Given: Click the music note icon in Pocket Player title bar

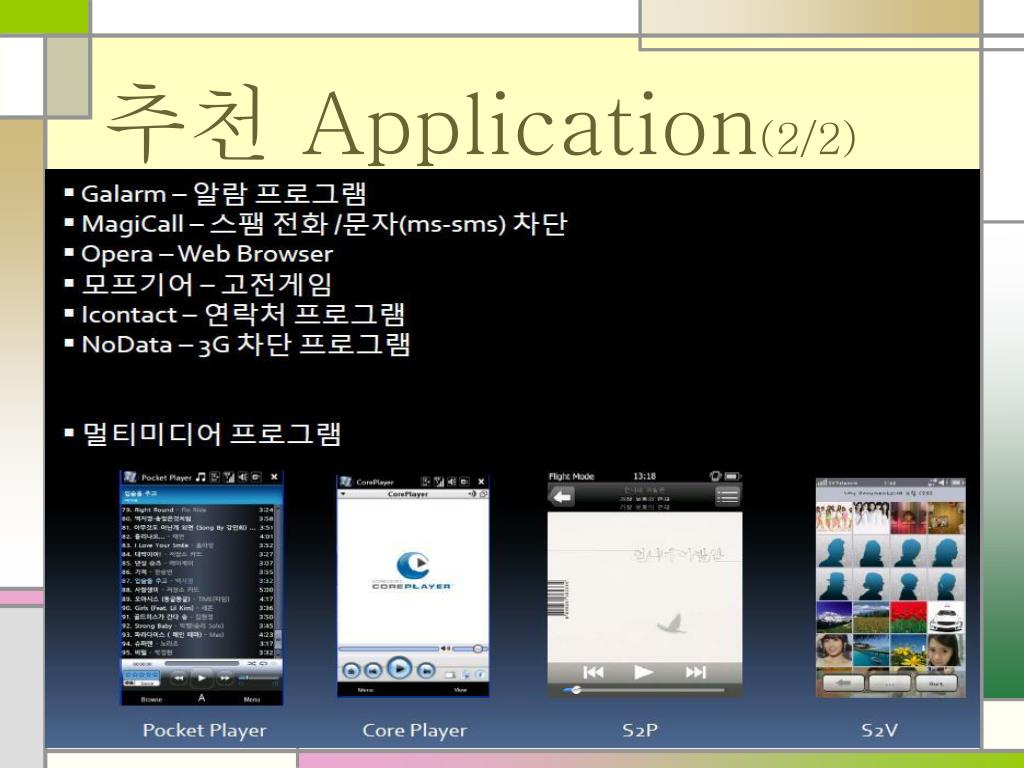Looking at the screenshot, I should (200, 477).
